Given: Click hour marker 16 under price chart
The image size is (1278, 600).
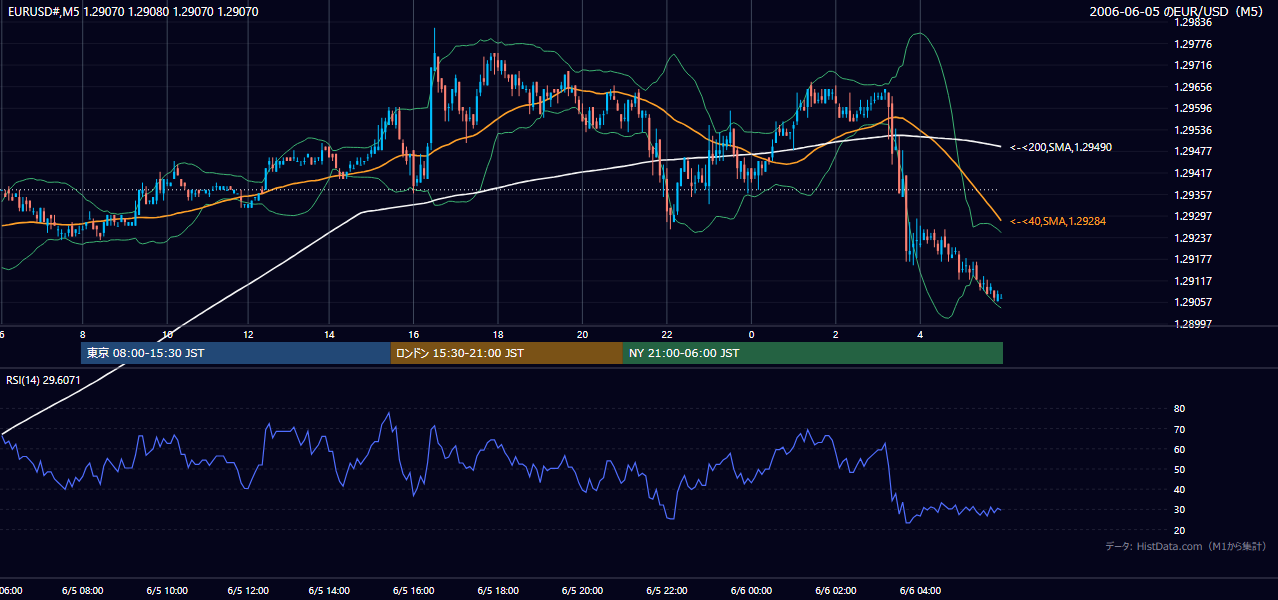Looking at the screenshot, I should point(413,335).
